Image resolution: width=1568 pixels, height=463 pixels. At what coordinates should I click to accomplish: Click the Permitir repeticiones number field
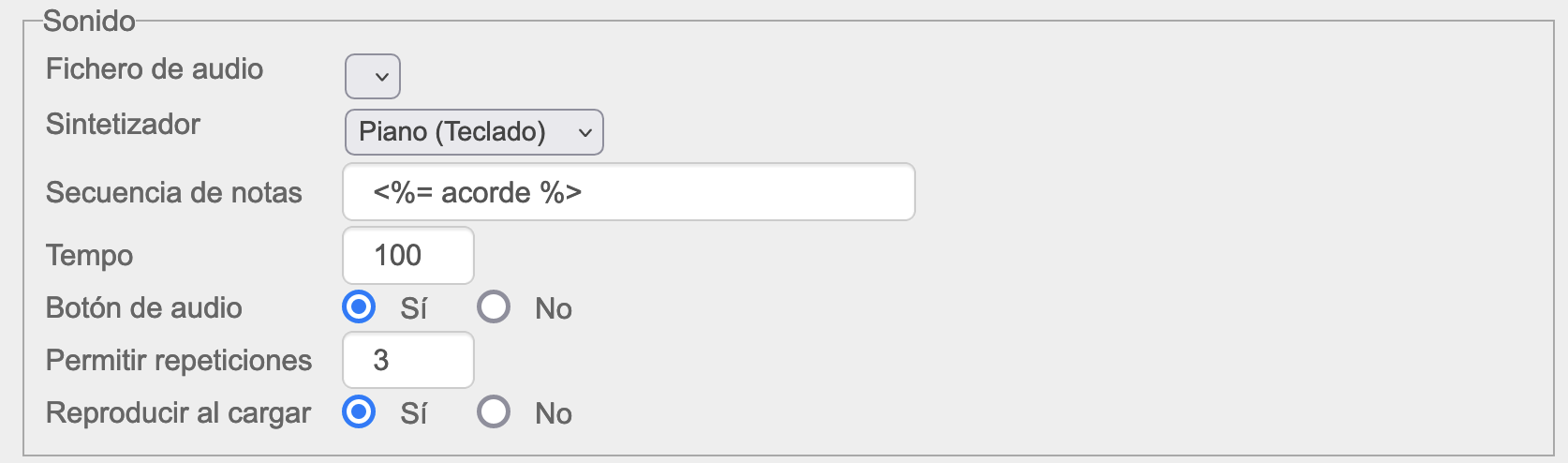(408, 360)
